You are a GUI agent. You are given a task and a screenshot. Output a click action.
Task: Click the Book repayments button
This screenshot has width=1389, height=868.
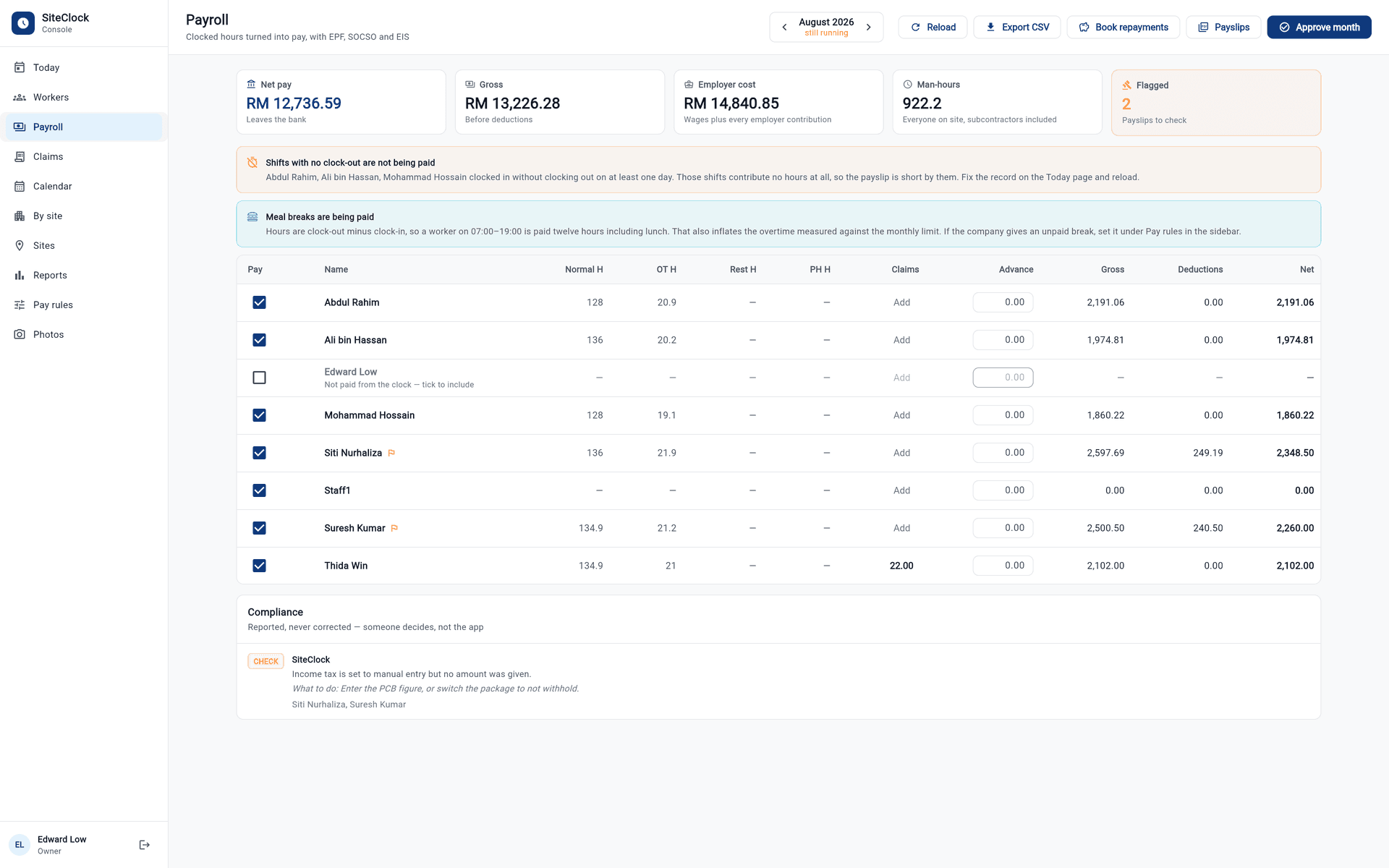tap(1123, 27)
